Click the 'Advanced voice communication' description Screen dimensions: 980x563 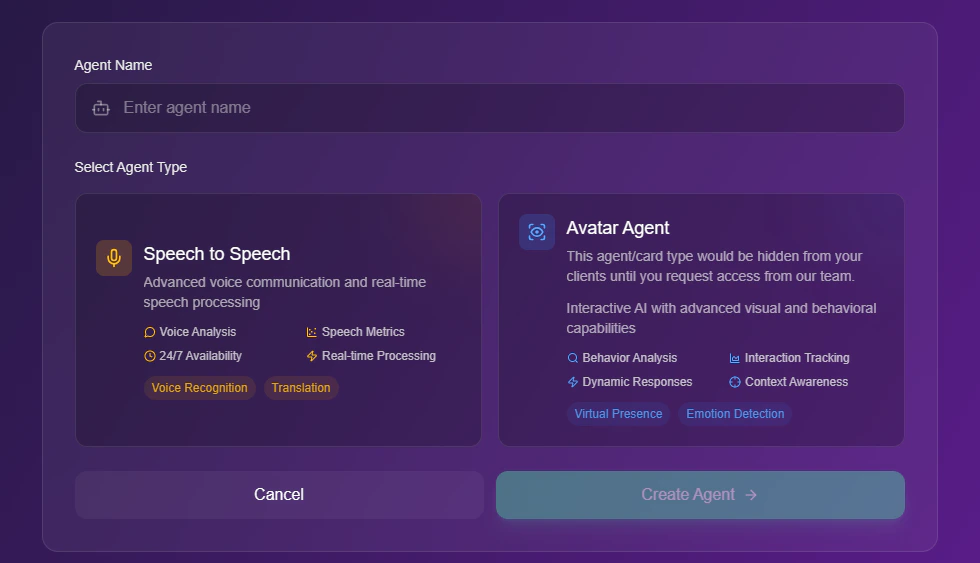tap(284, 292)
